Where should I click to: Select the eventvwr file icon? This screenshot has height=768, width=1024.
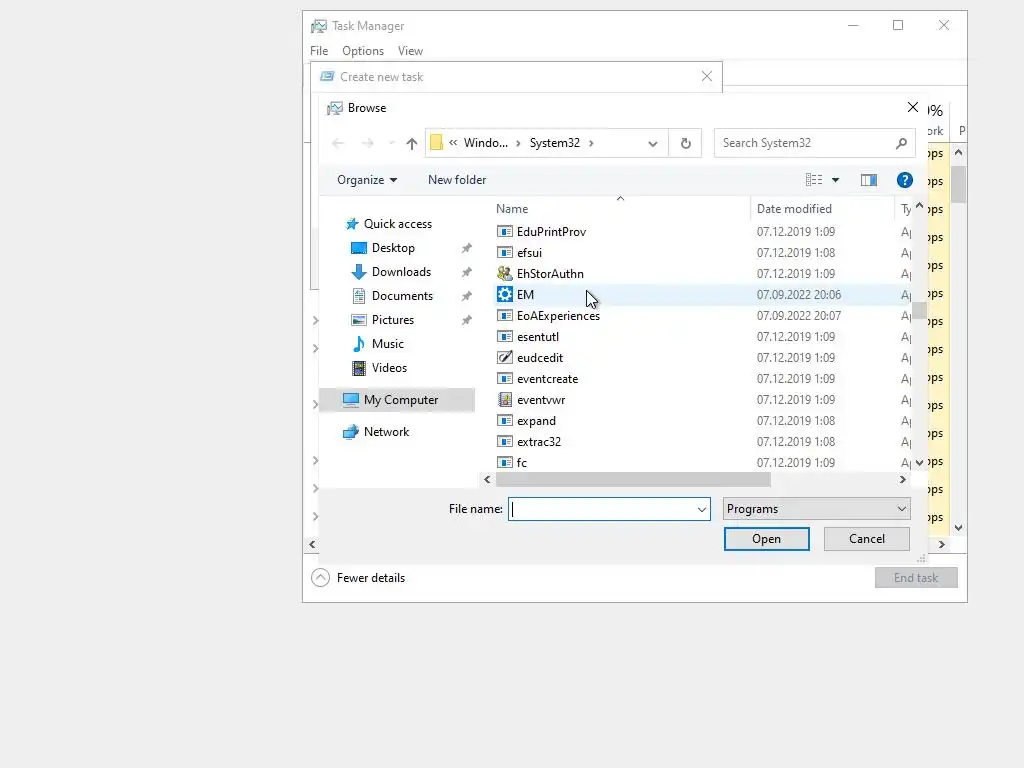(505, 400)
